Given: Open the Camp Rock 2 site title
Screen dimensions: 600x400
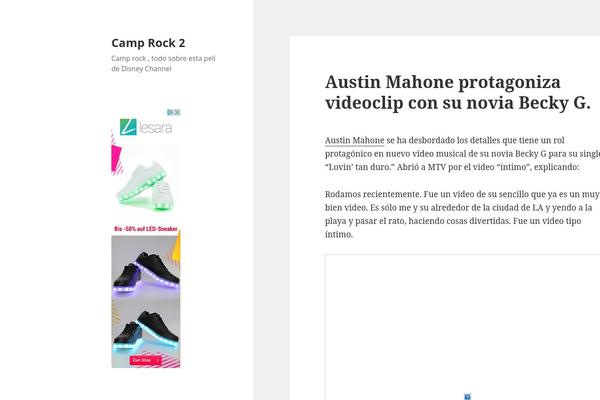Looking at the screenshot, I should [x=148, y=43].
